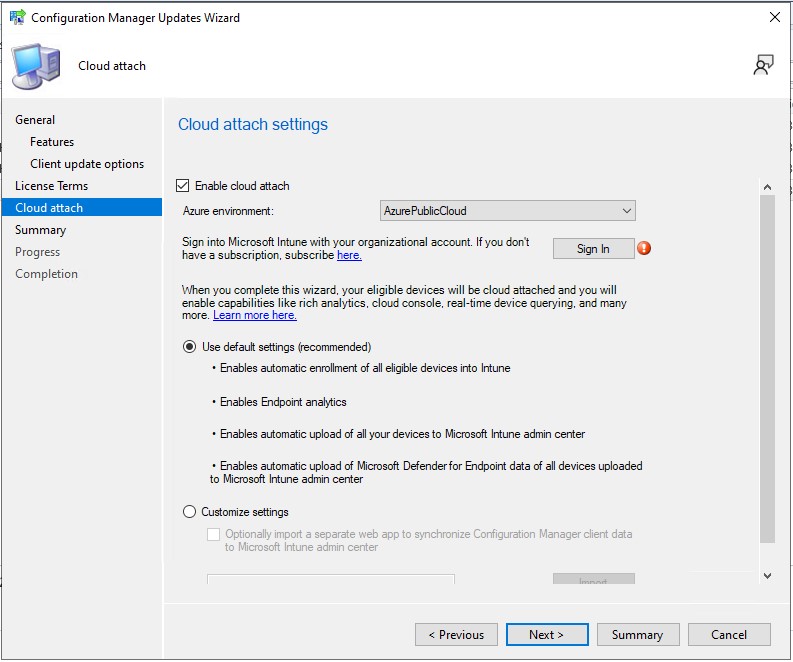Select Use default settings radio button
The height and width of the screenshot is (662, 793).
[190, 347]
